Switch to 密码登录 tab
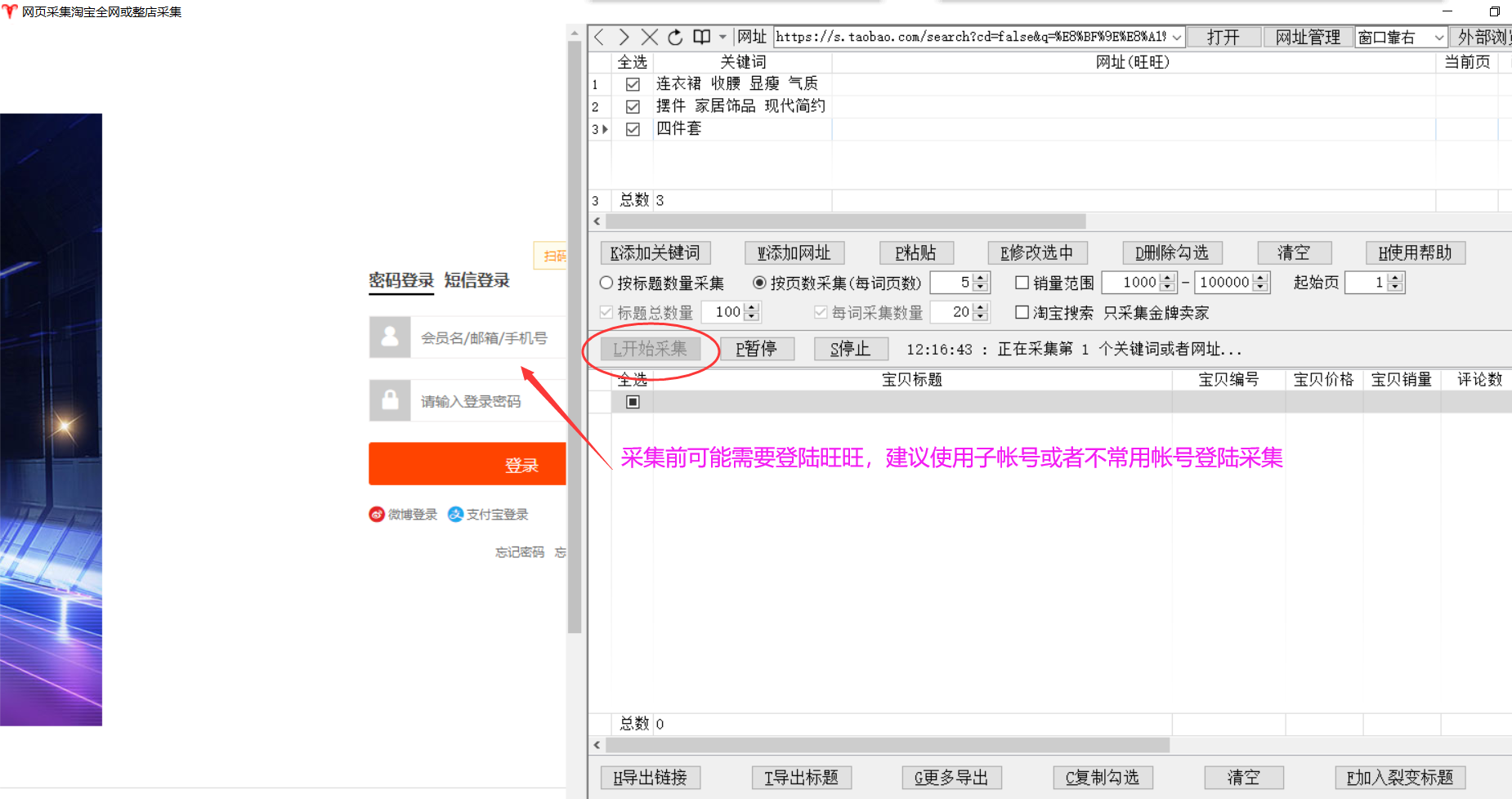The width and height of the screenshot is (1512, 799). pos(401,280)
